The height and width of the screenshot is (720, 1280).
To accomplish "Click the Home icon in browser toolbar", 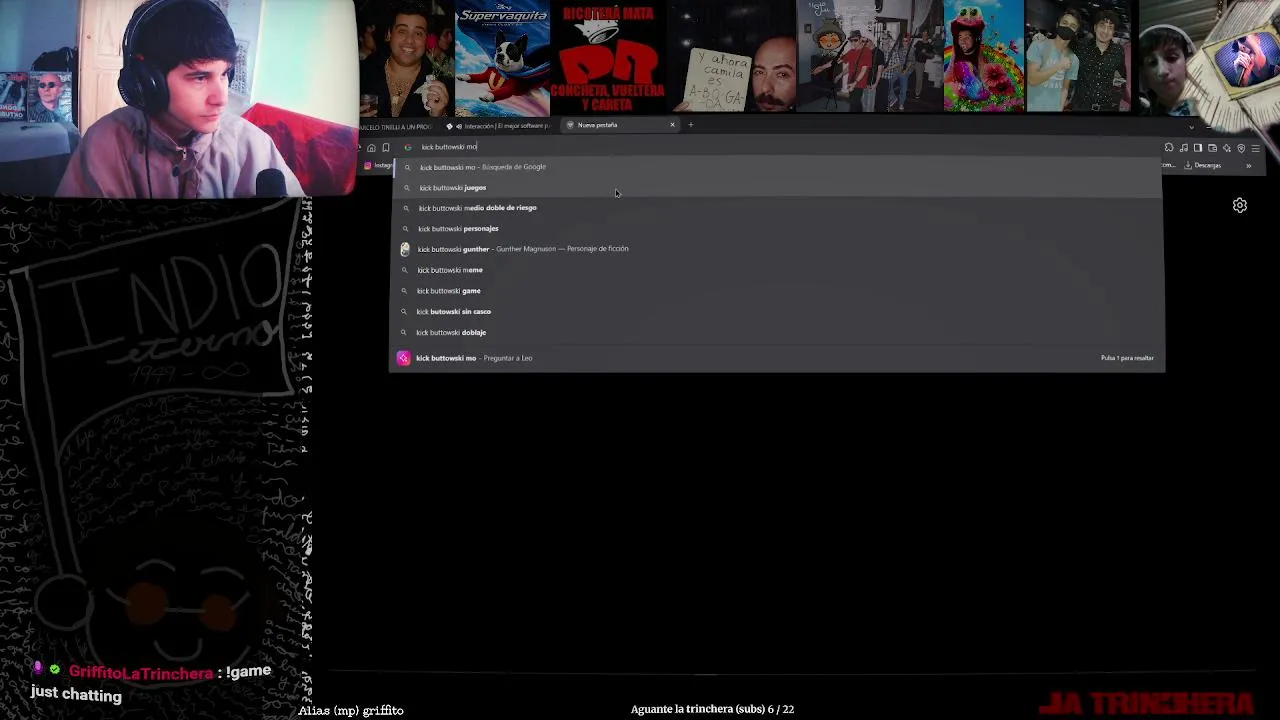I will point(371,147).
